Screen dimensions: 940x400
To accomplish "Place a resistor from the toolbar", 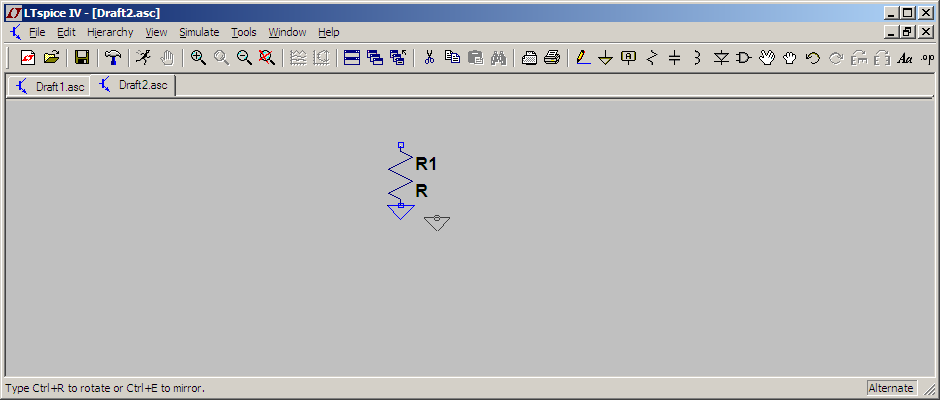I will pos(652,58).
